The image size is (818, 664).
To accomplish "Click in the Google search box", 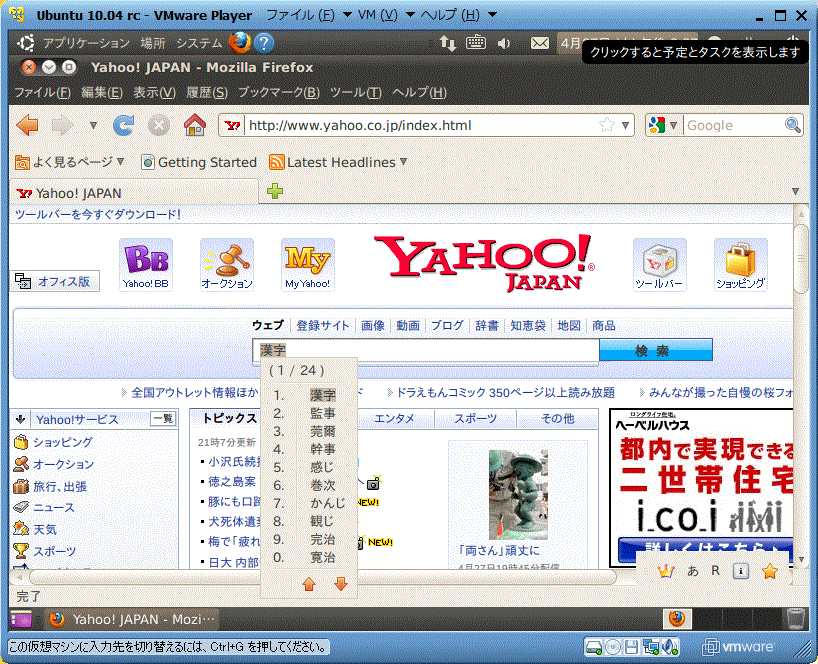I will pos(733,125).
